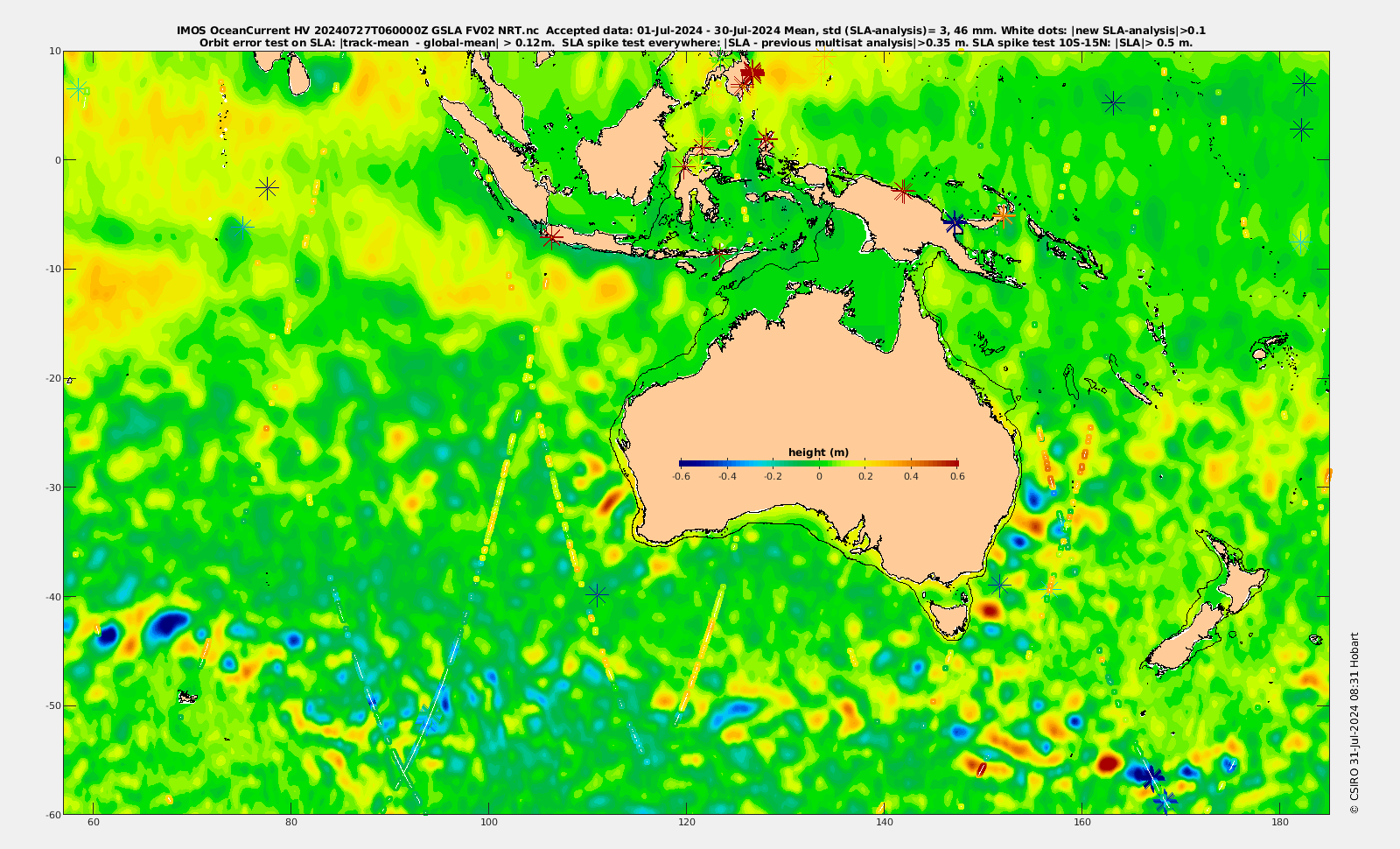Click the -0.6 colorbar tick label

(x=681, y=476)
